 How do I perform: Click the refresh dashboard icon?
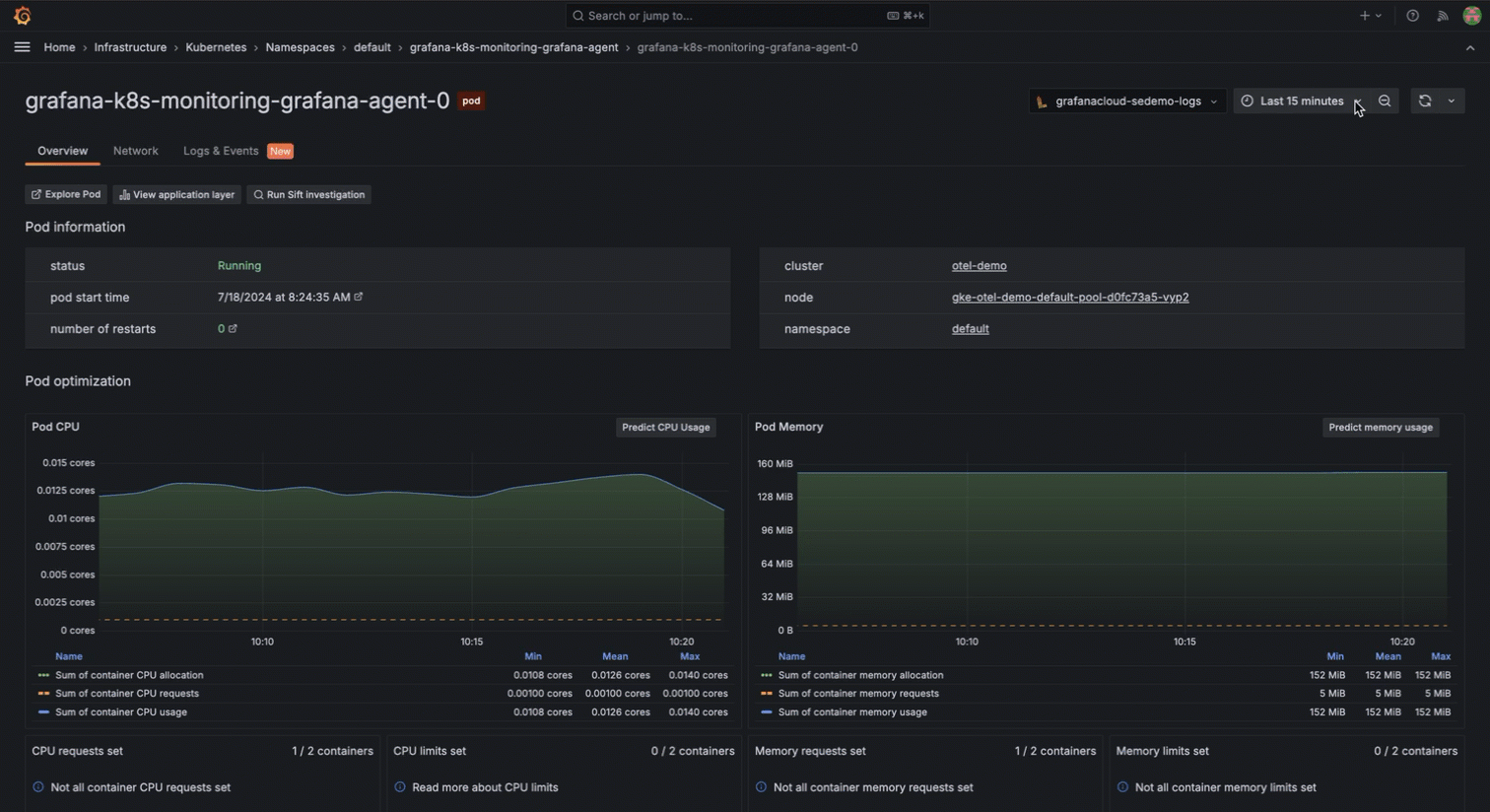click(1425, 101)
